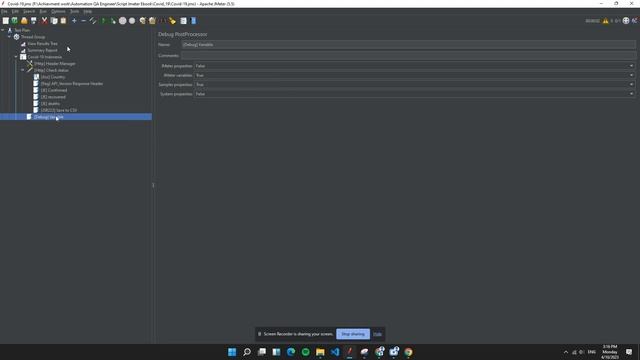Start test with no pauses icon

click(x=113, y=21)
